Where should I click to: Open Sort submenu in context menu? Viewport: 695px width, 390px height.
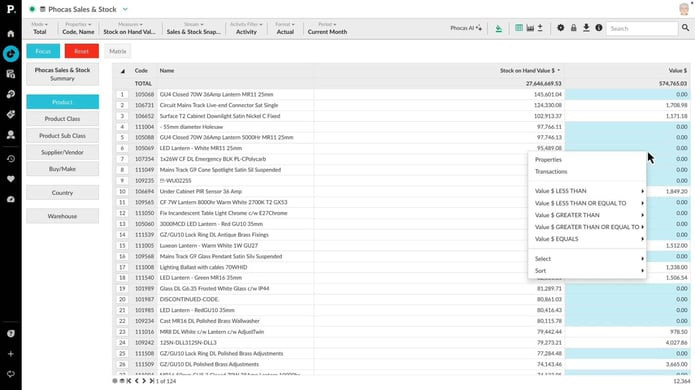pyautogui.click(x=587, y=271)
